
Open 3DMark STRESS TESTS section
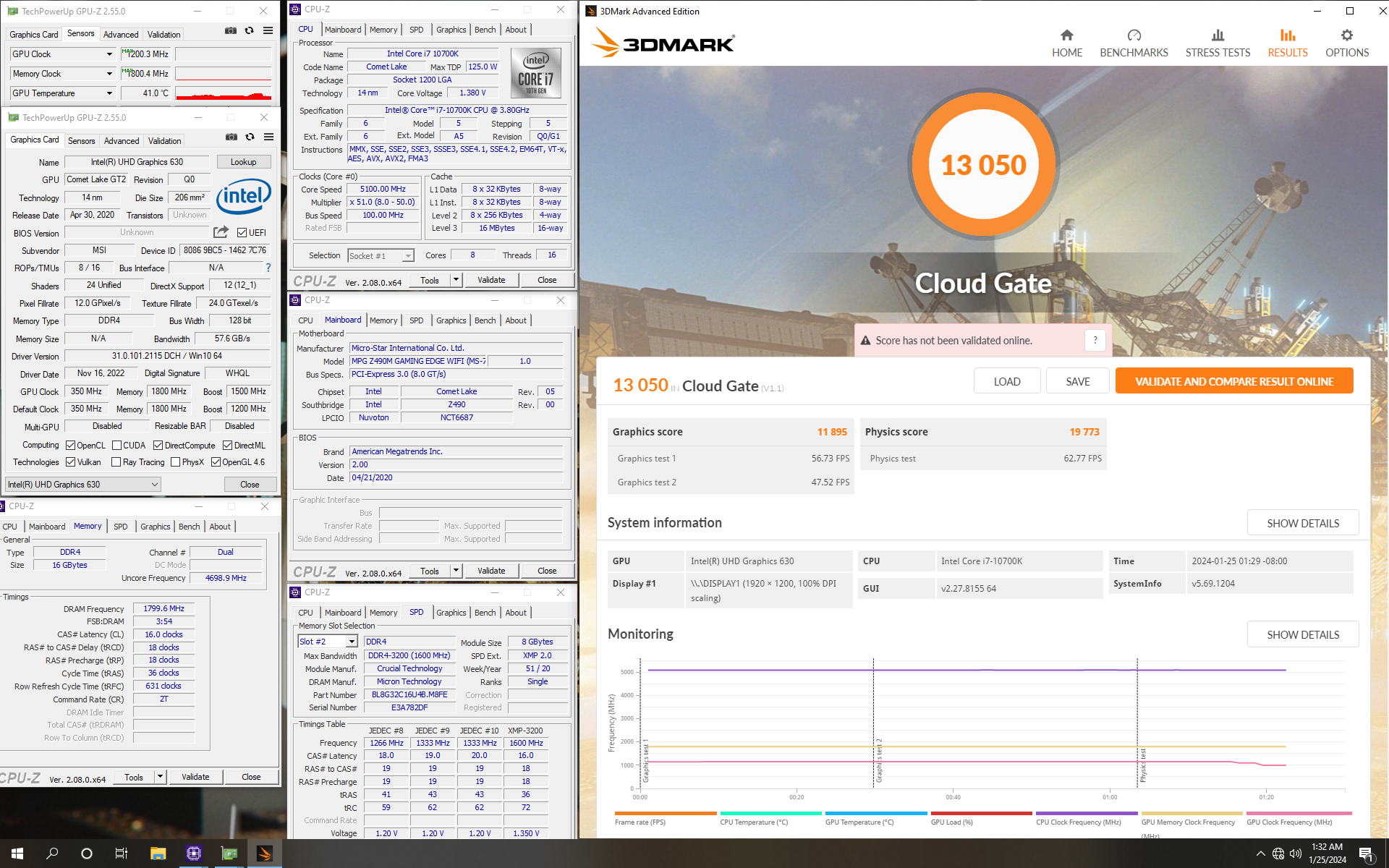(x=1218, y=43)
